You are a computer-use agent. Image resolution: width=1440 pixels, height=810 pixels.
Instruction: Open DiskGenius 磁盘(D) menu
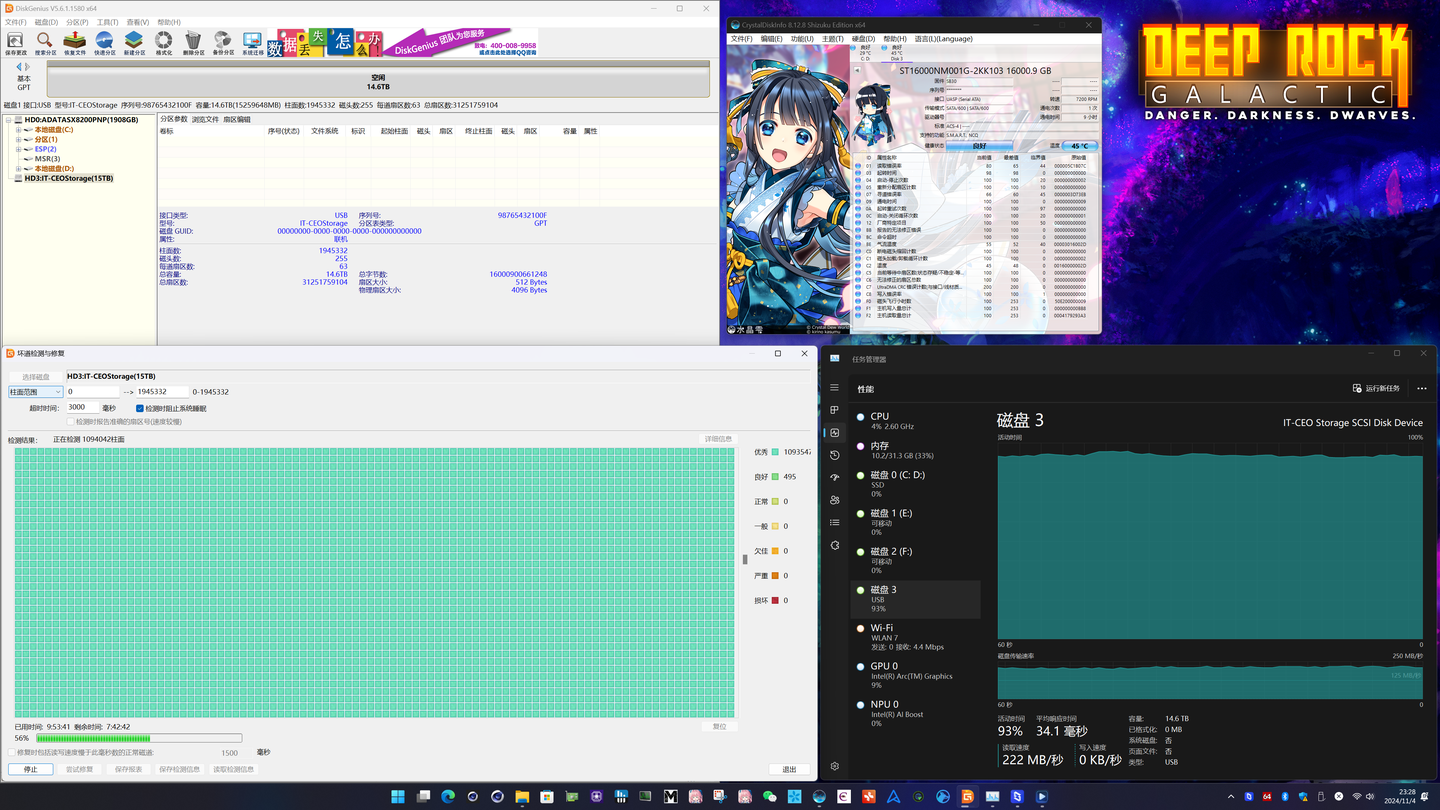[x=46, y=22]
